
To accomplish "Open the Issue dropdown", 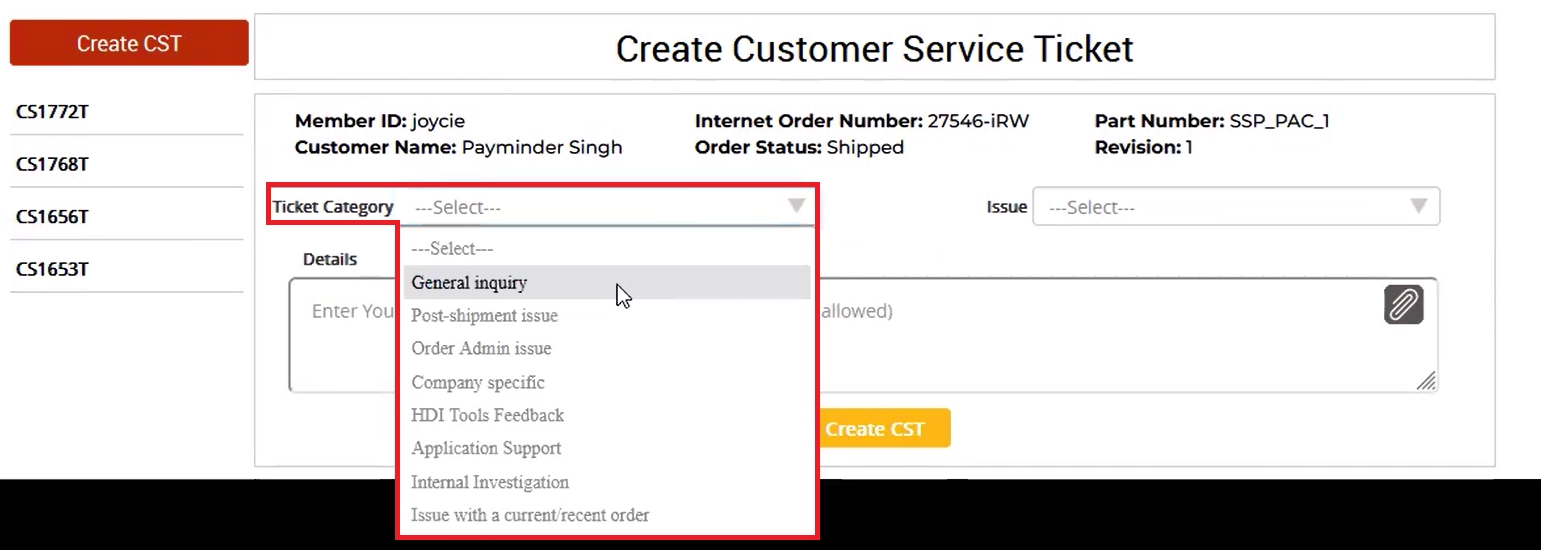I will coord(1236,207).
